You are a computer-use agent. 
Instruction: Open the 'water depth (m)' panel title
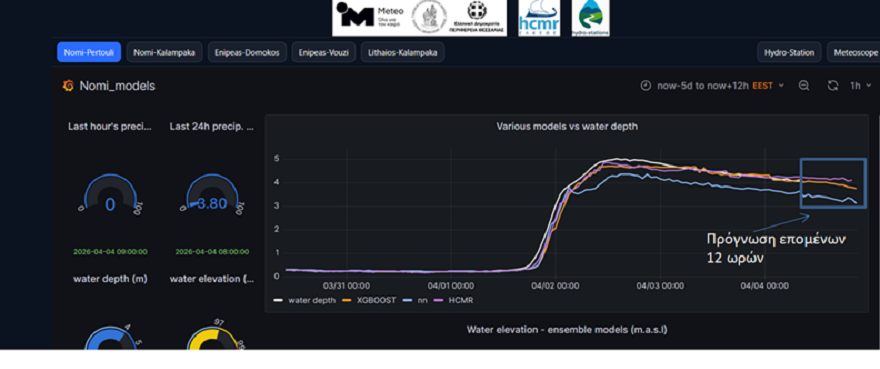click(110, 279)
